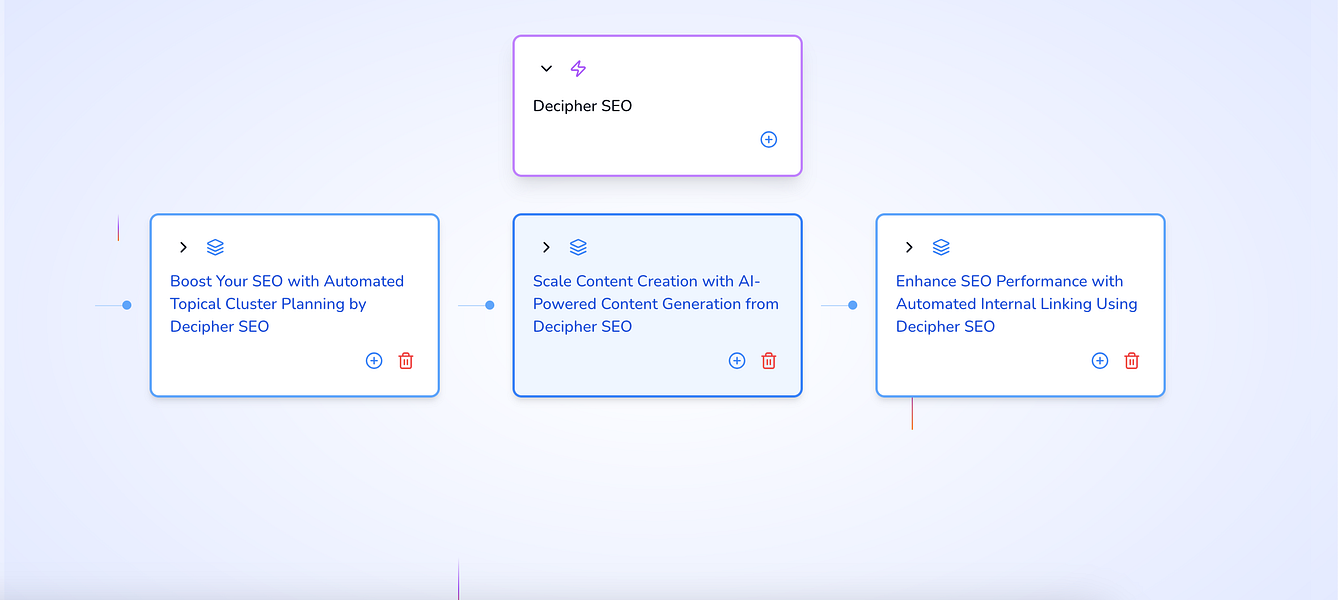The image size is (1338, 600).
Task: Delete the Topical Cluster Planning card
Action: [406, 361]
